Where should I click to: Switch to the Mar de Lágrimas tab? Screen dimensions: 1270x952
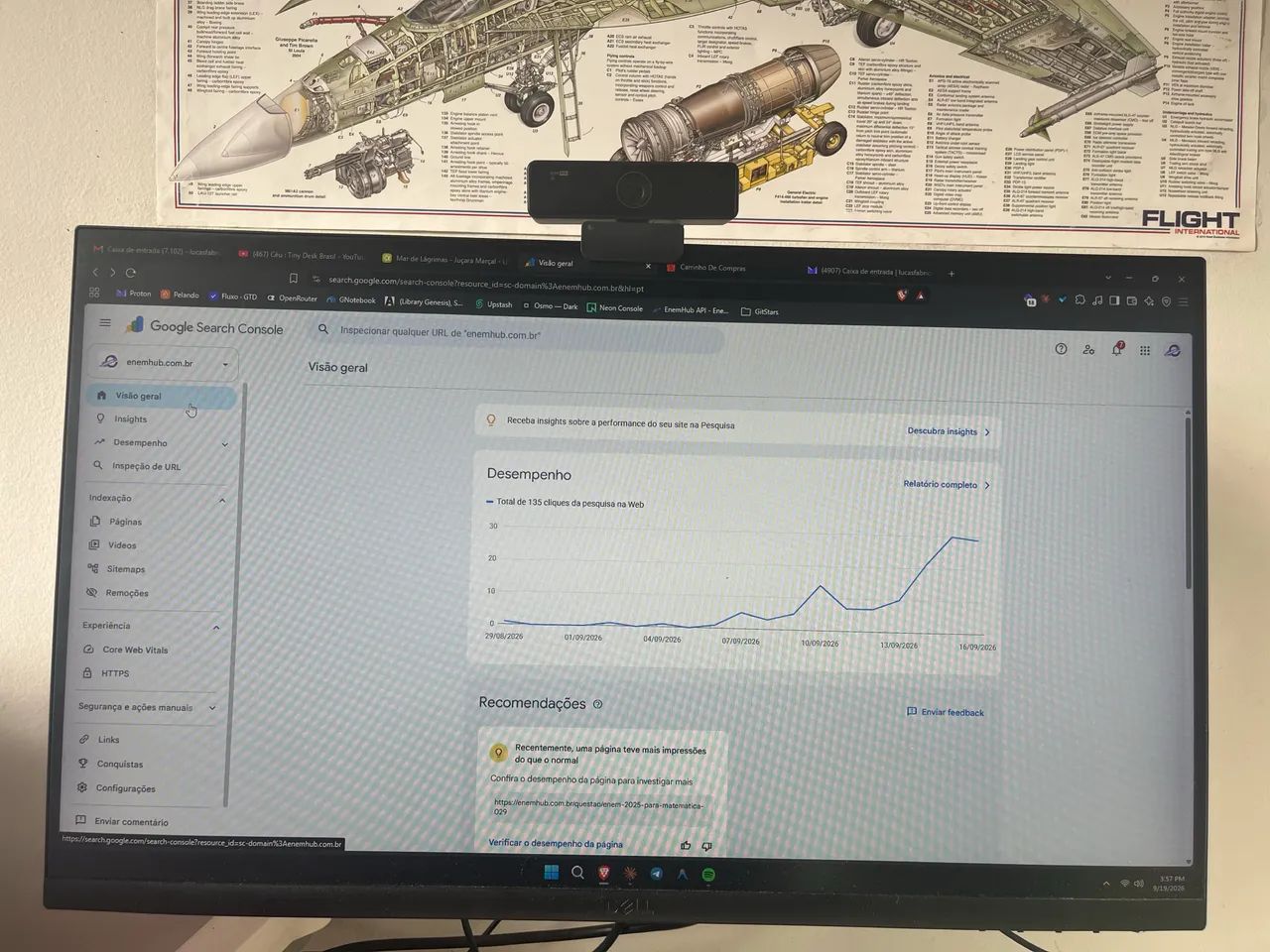[445, 259]
